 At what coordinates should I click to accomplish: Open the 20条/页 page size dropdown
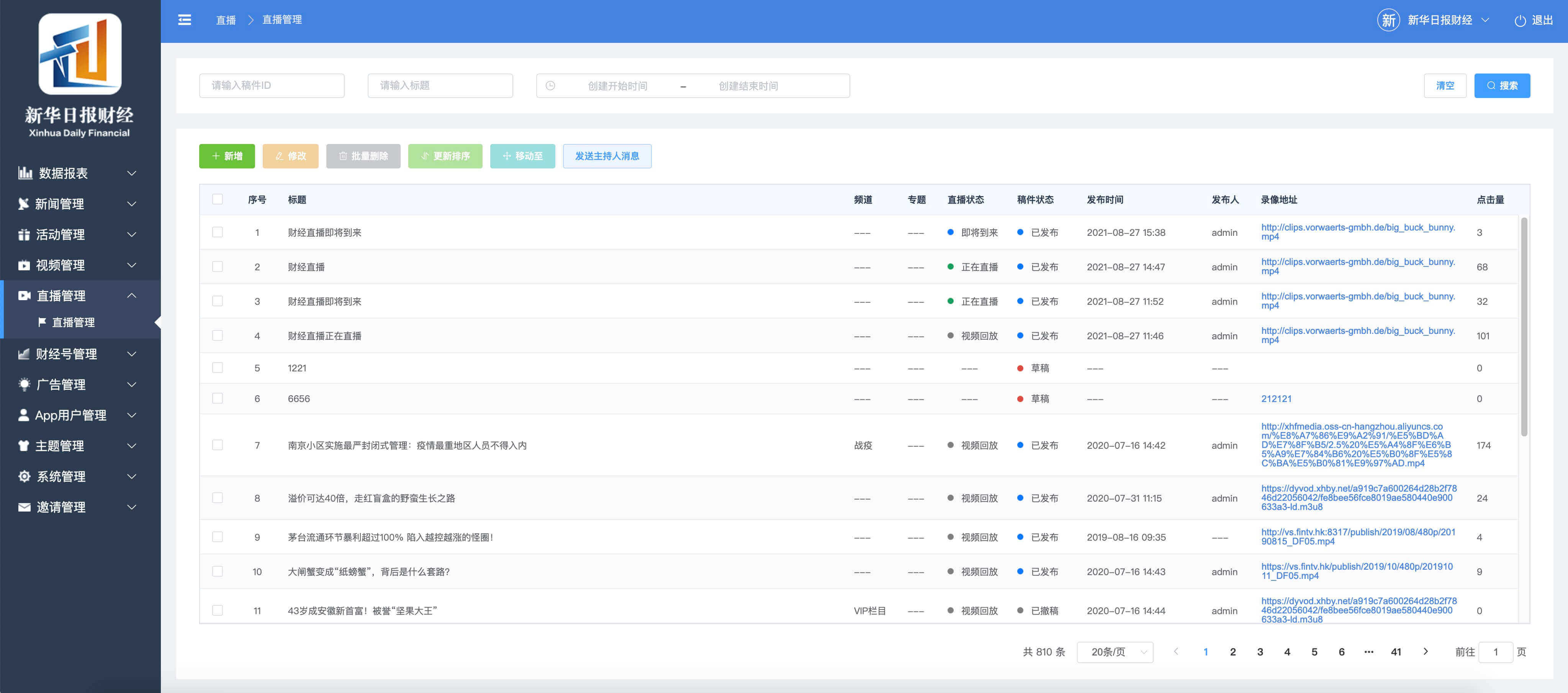click(x=1115, y=652)
